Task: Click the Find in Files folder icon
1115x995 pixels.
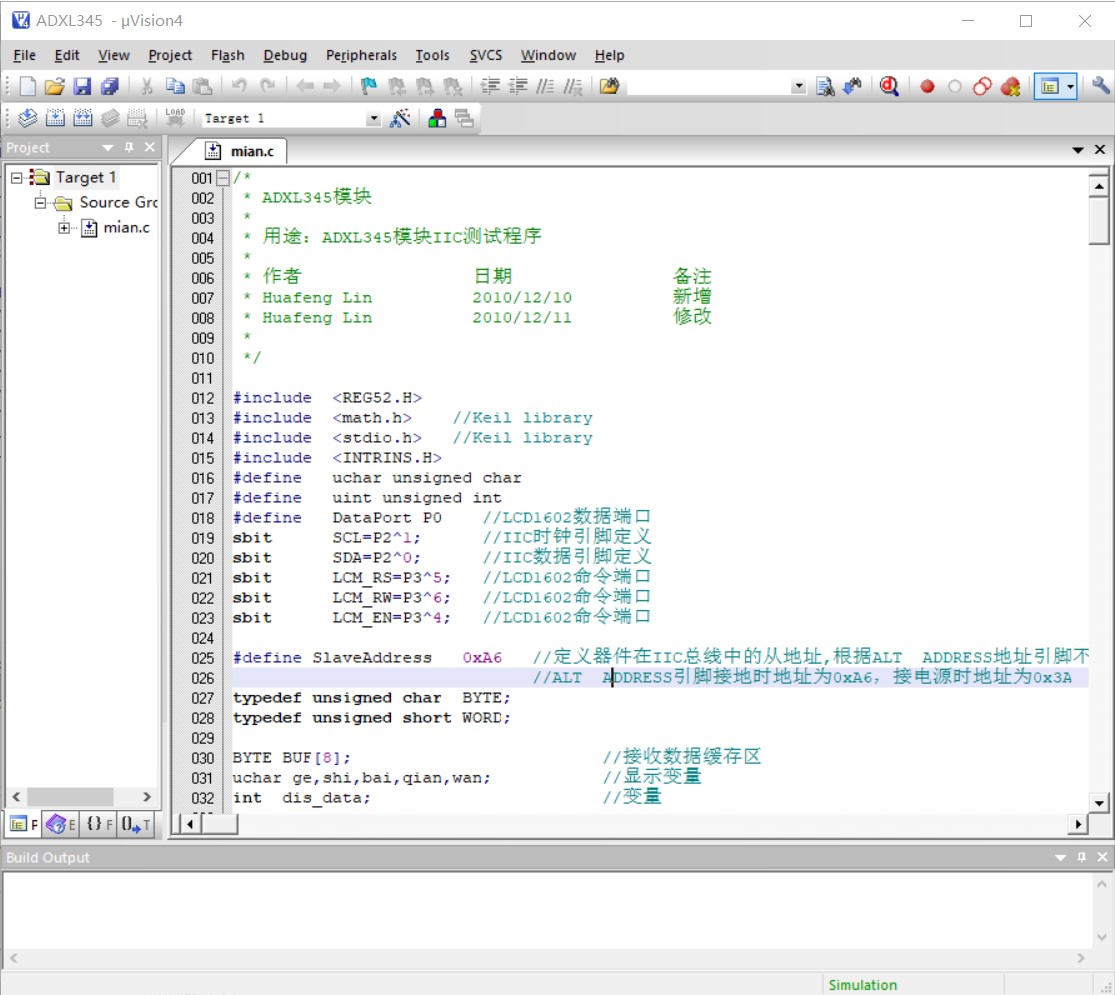Action: [x=609, y=86]
